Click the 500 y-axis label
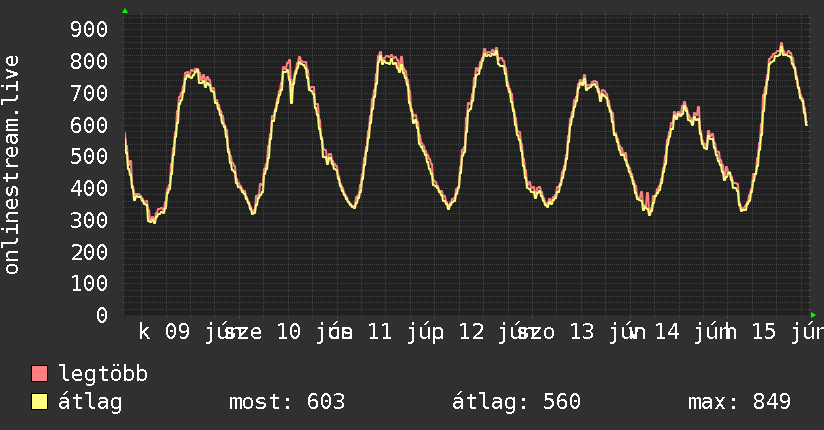 tap(89, 157)
